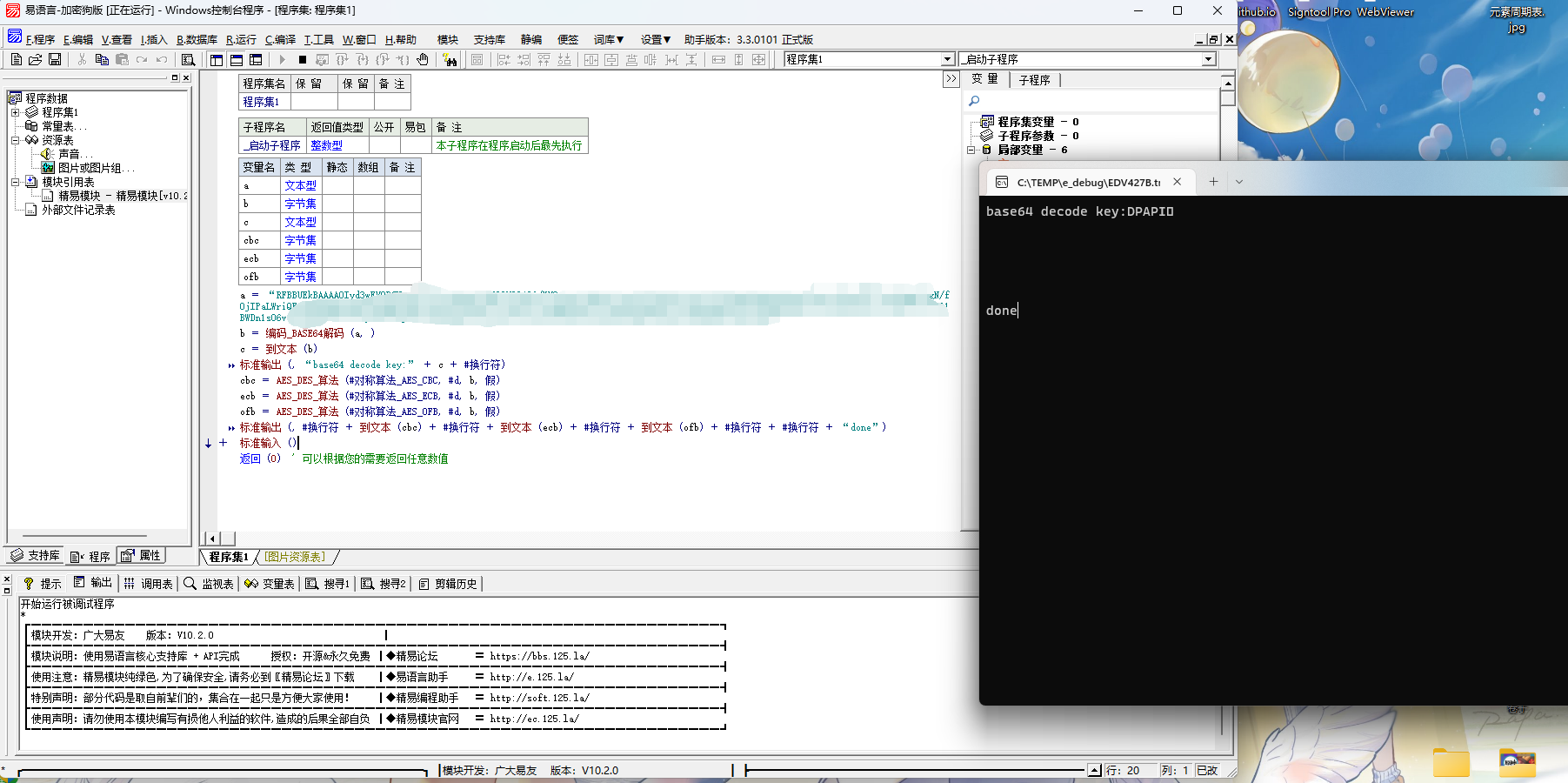
Task: Click the Copy icon in toolbar
Action: (102, 59)
